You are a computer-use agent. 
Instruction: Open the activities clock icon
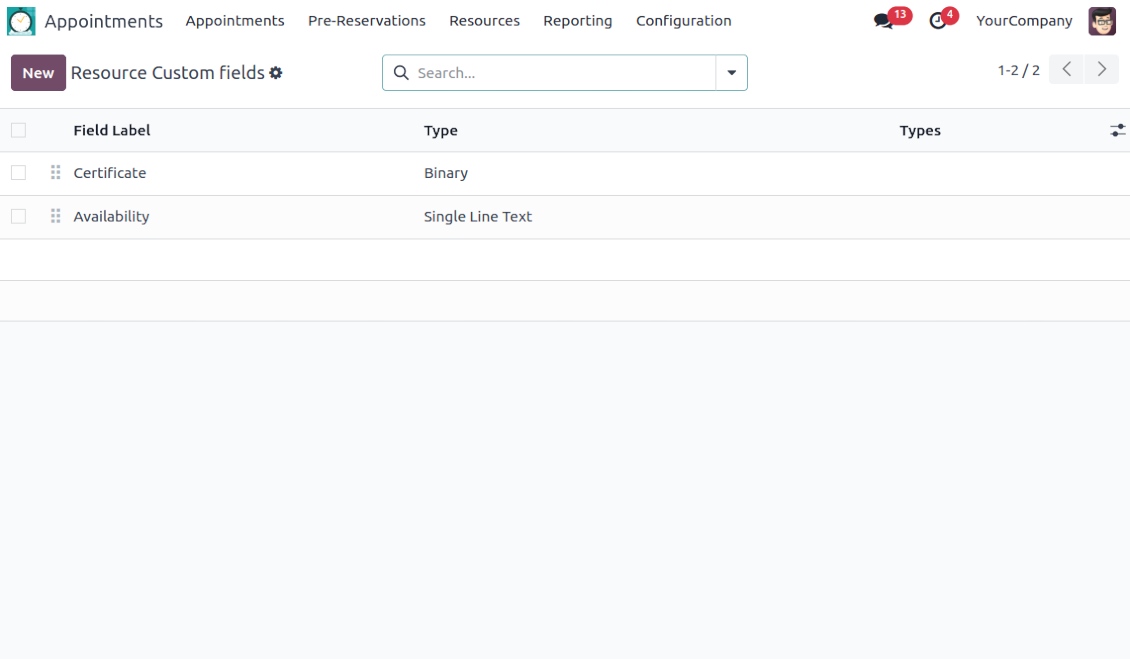937,21
